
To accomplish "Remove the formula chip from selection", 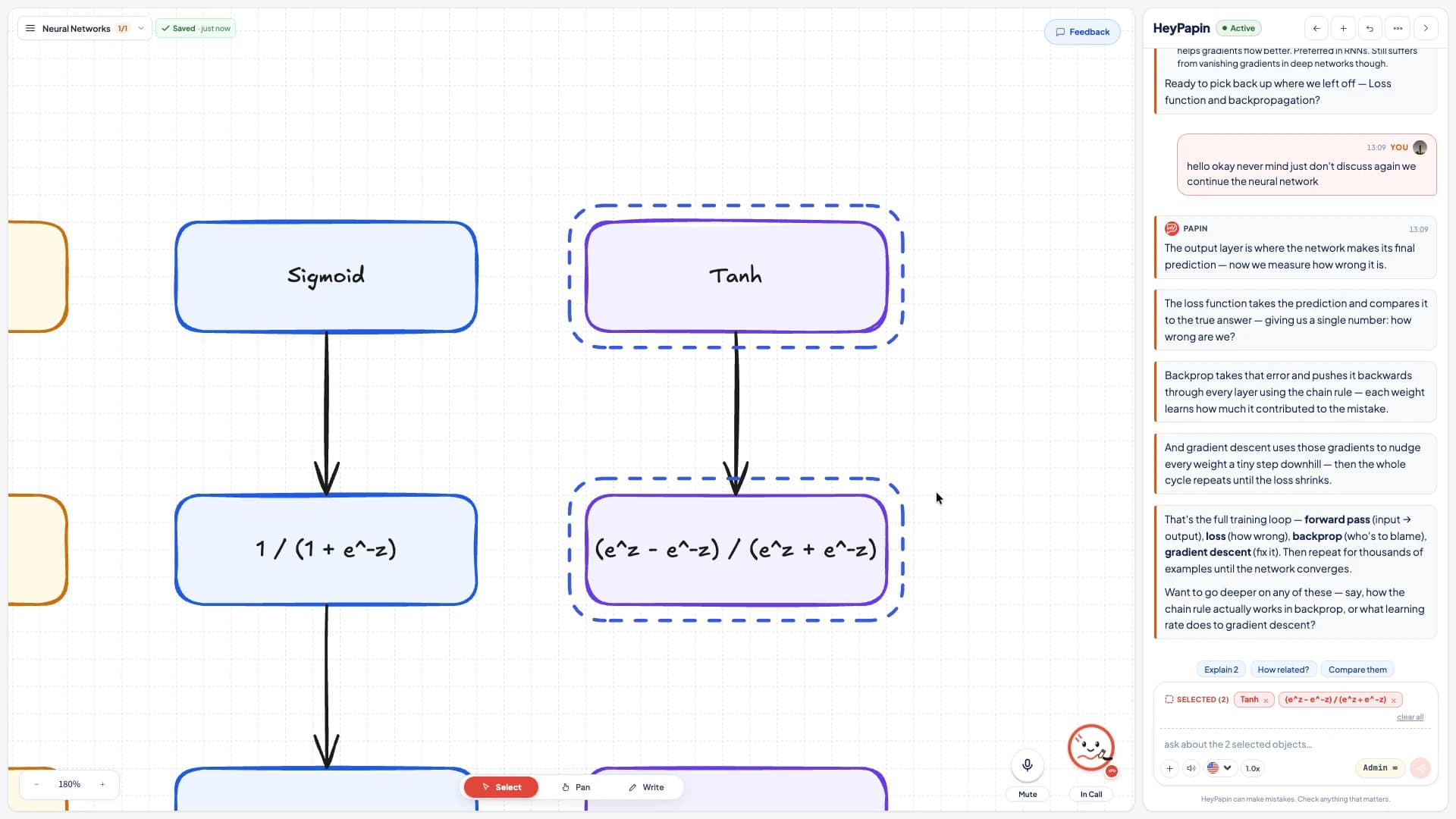I will coord(1394,700).
